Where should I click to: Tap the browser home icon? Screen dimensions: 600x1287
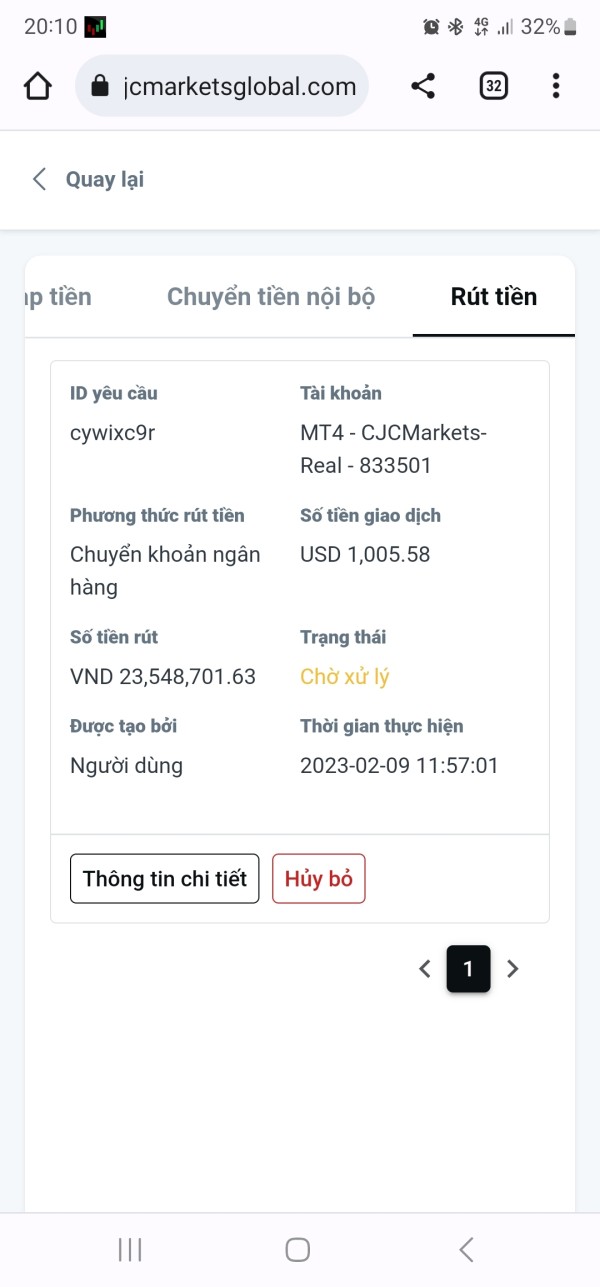pyautogui.click(x=38, y=87)
